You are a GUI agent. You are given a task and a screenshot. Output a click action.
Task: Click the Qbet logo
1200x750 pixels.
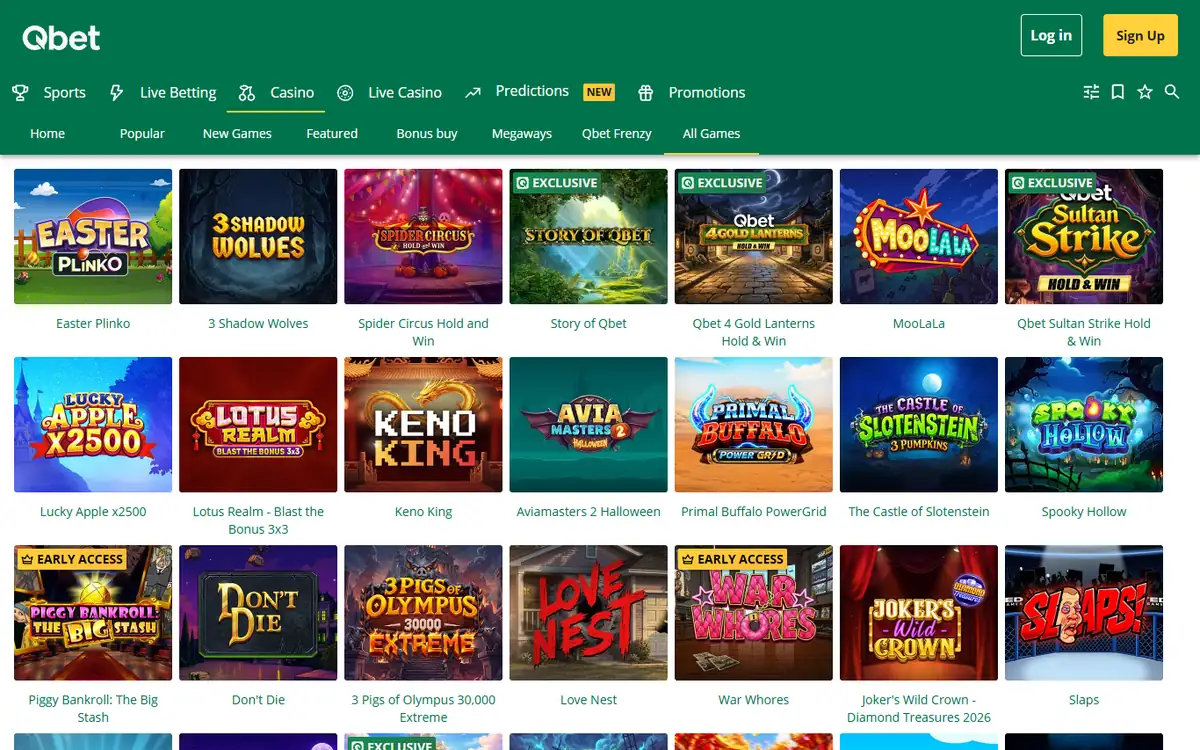pos(62,38)
